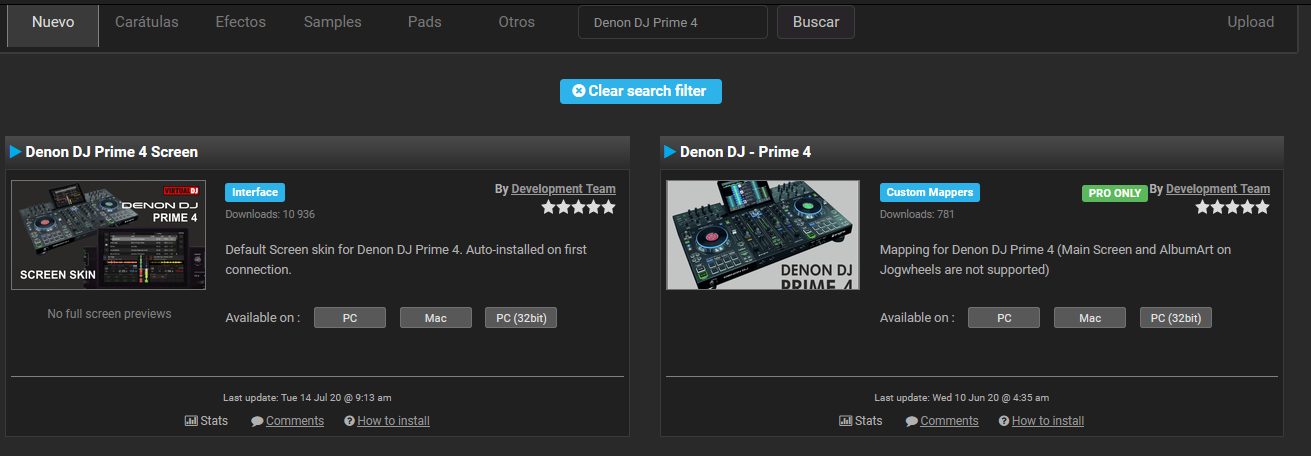View the Denon DJ Prime 4 mapper thumbnail

763,235
